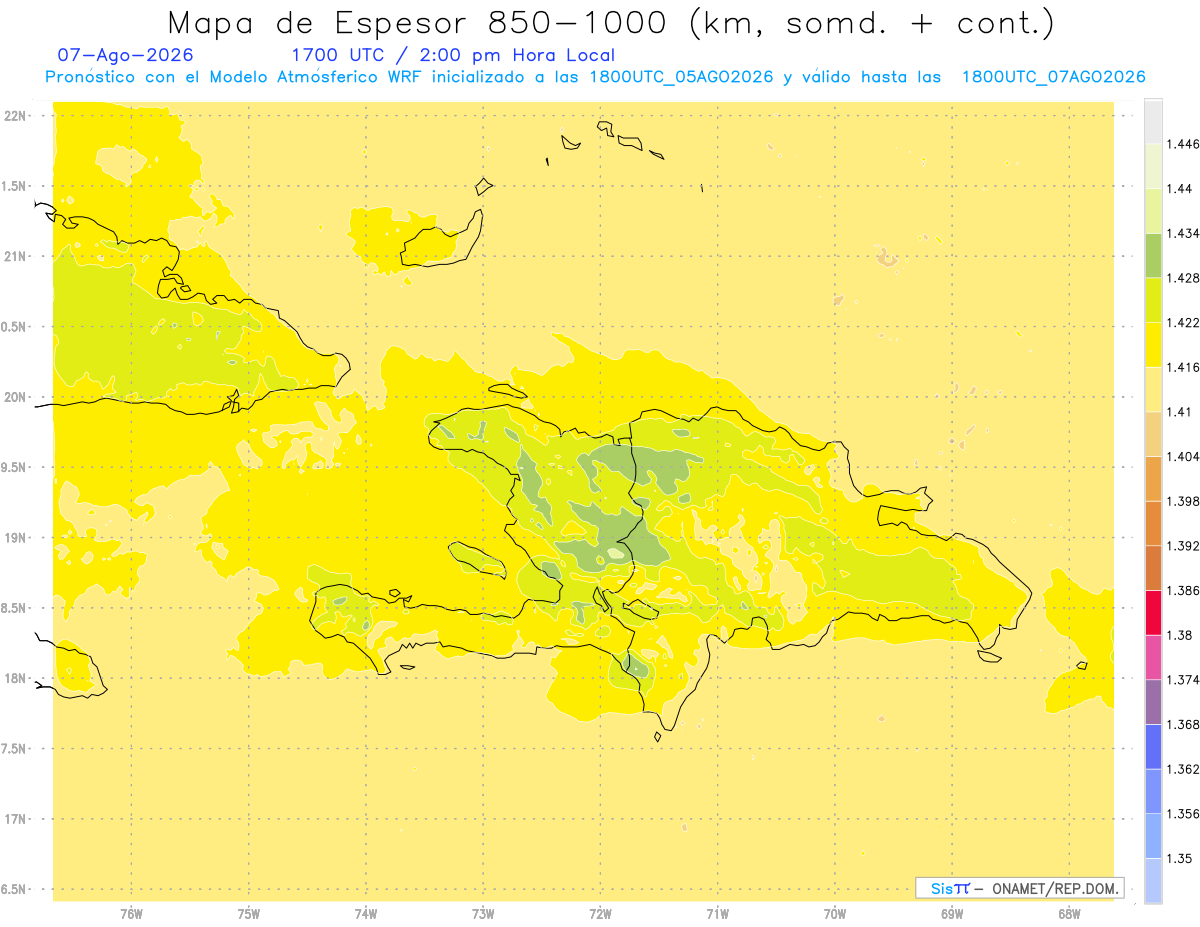Image resolution: width=1200 pixels, height=927 pixels.
Task: Click the '18N' latitude label
Action: pos(17,678)
